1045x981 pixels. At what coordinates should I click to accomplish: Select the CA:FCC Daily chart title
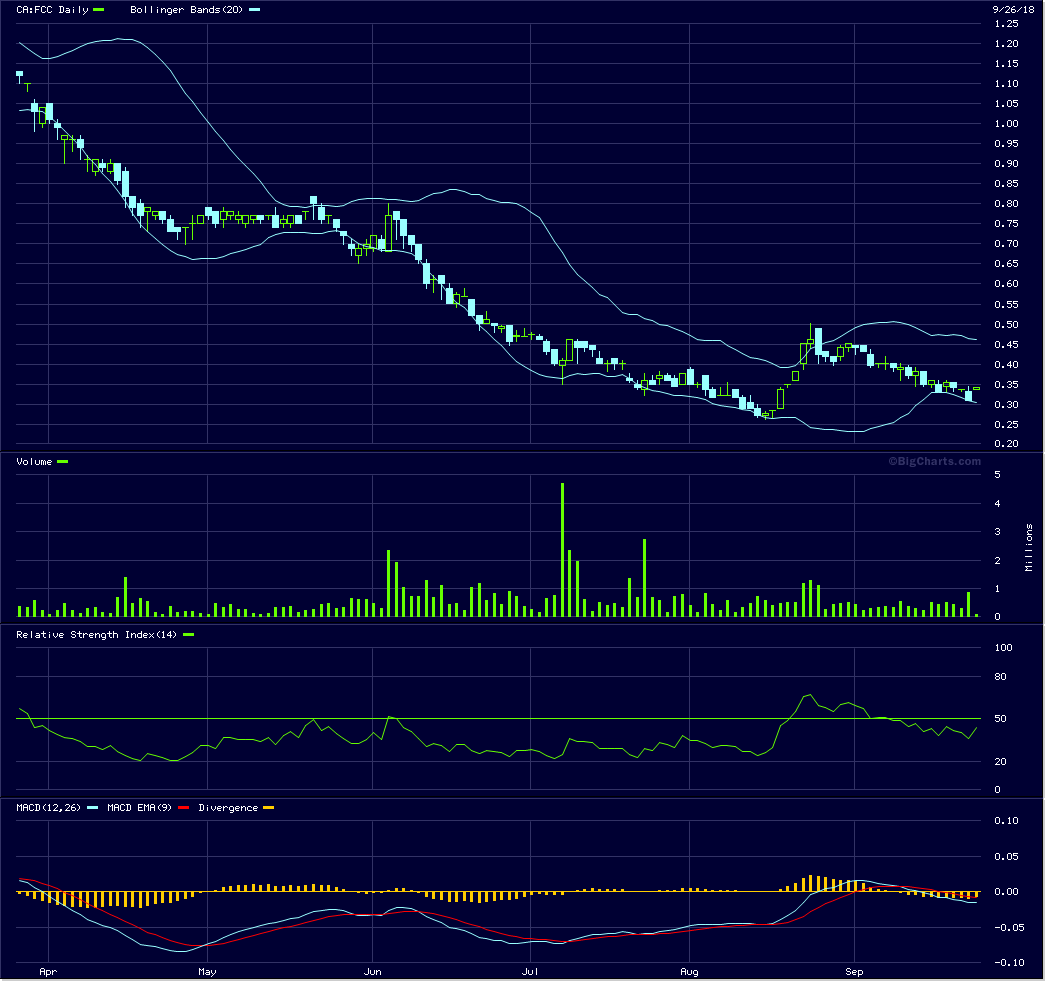(x=52, y=10)
